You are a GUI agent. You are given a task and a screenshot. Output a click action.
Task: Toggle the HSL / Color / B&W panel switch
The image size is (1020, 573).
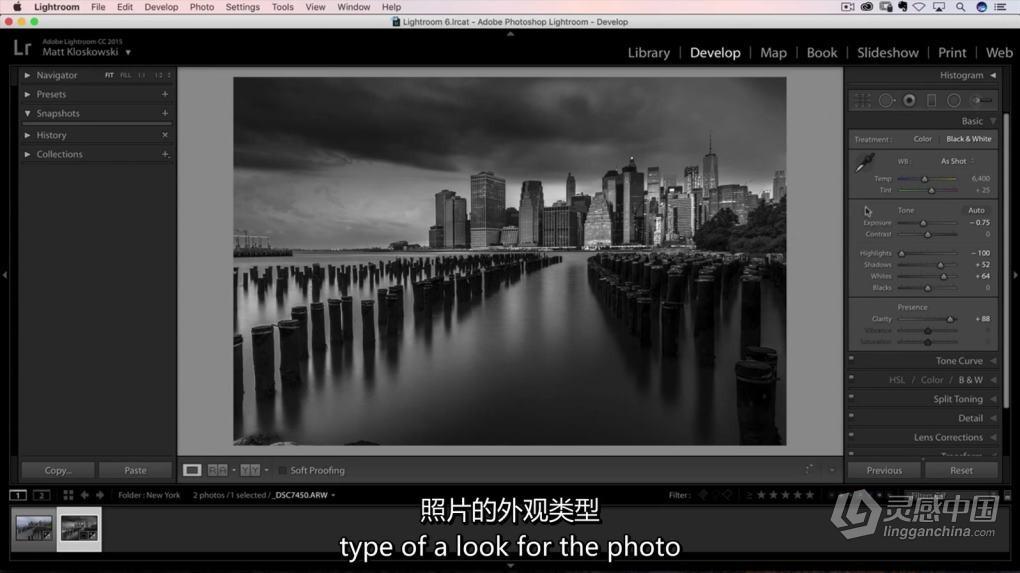point(852,377)
